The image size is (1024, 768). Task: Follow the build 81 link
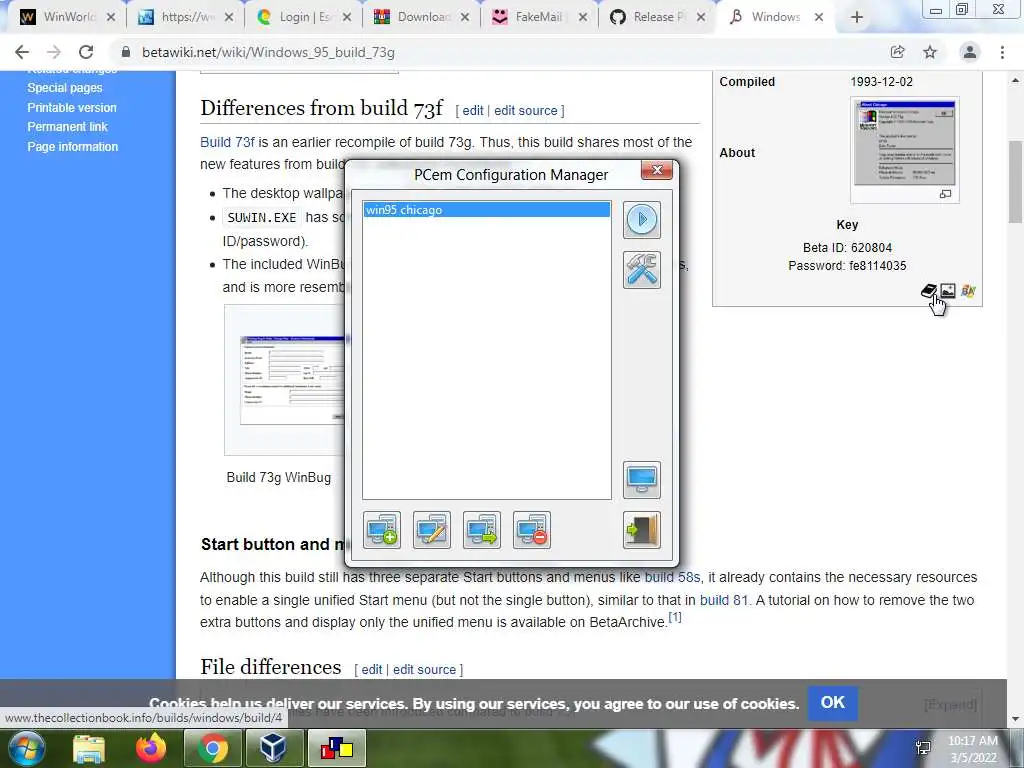coord(724,600)
